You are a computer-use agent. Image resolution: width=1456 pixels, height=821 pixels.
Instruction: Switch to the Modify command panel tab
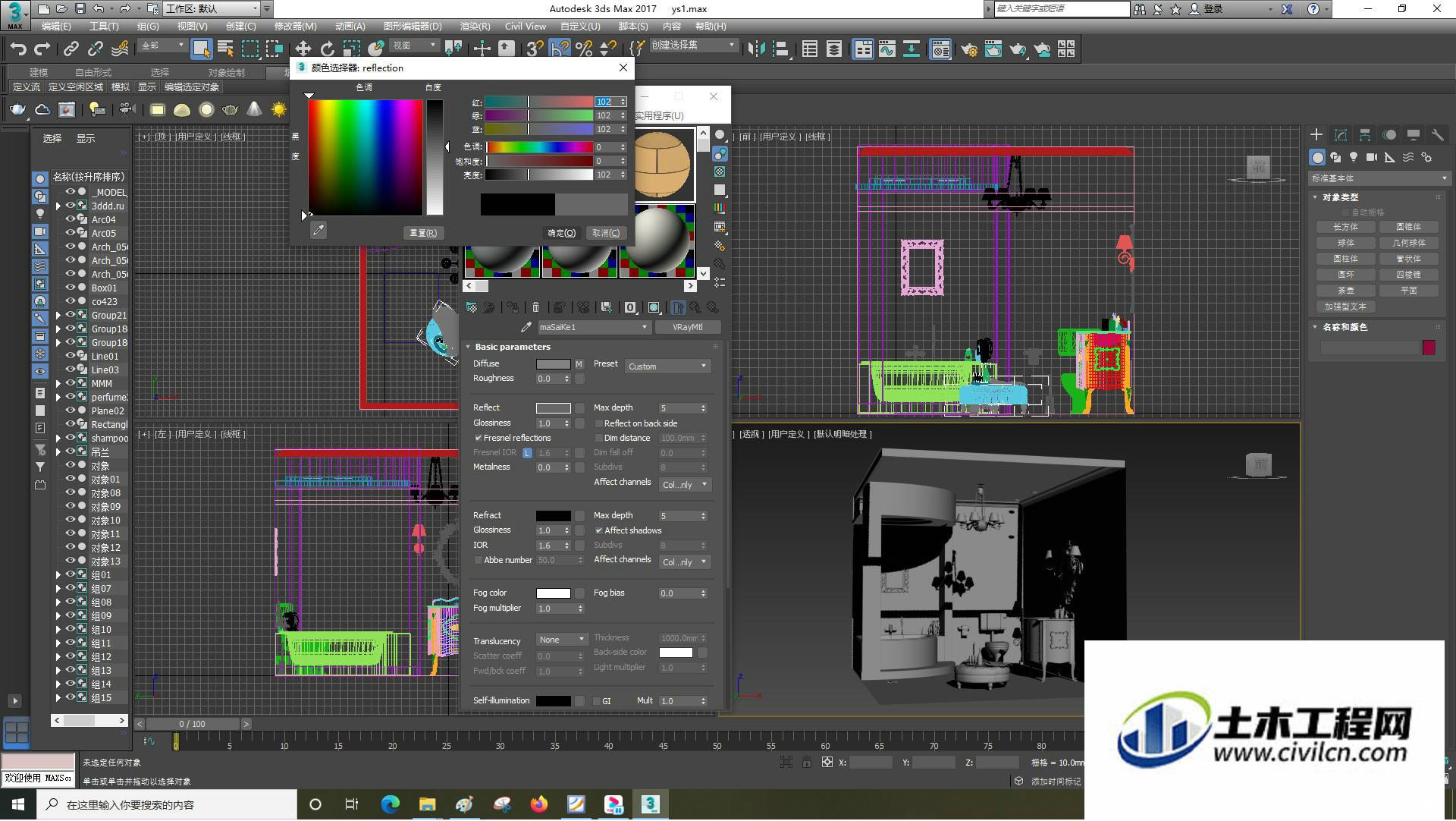[x=1341, y=135]
